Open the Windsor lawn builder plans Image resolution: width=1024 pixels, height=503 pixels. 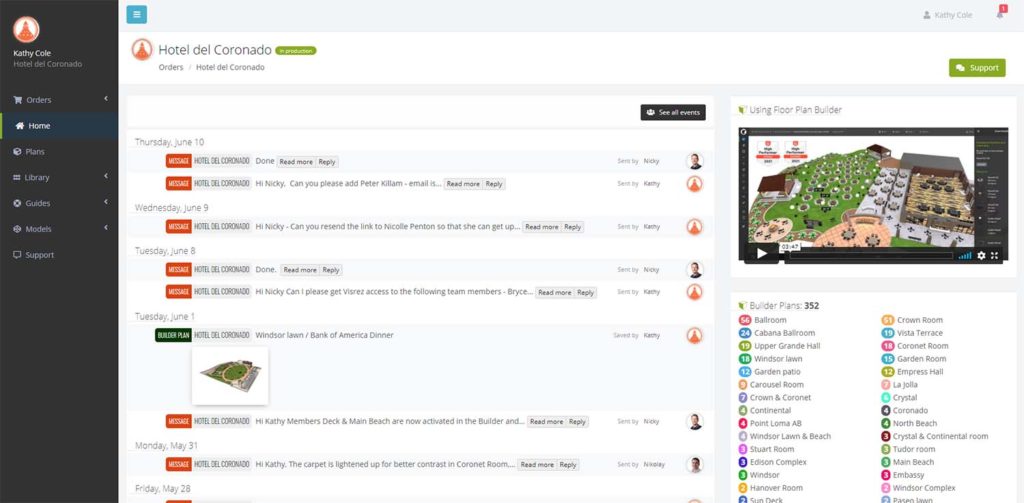778,359
